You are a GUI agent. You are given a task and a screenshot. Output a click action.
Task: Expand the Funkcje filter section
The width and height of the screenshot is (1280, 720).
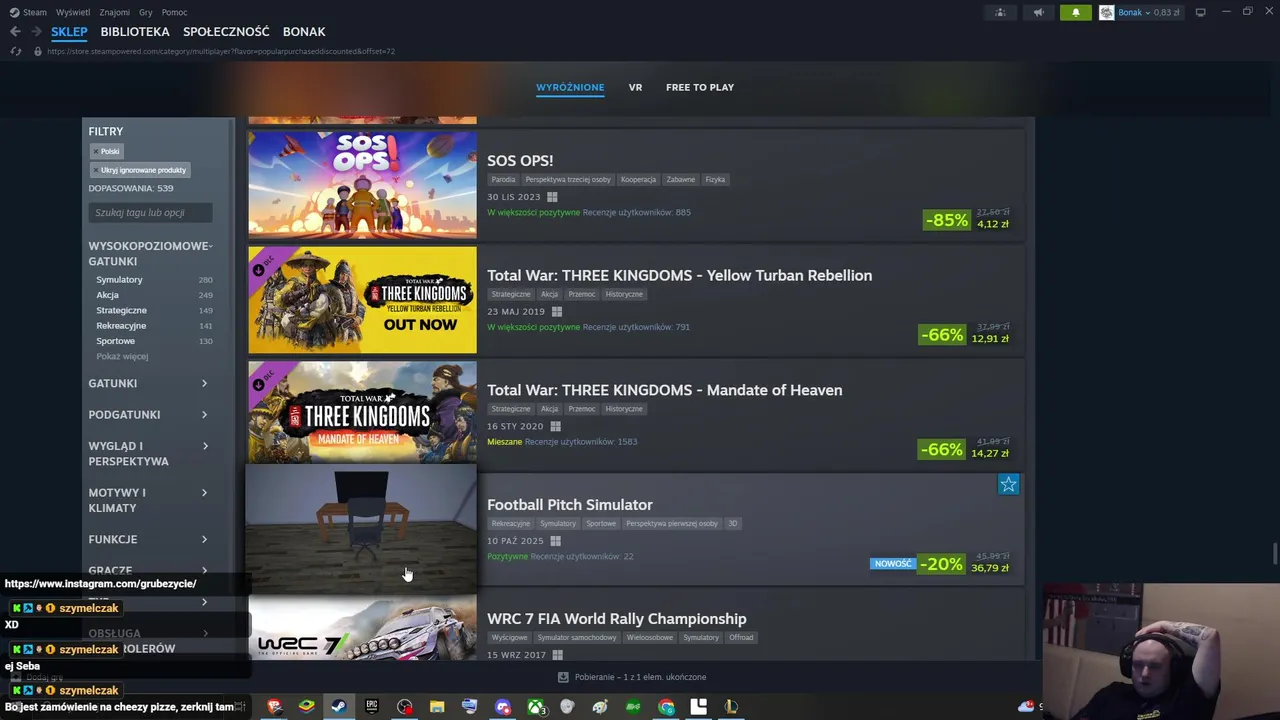coord(148,540)
